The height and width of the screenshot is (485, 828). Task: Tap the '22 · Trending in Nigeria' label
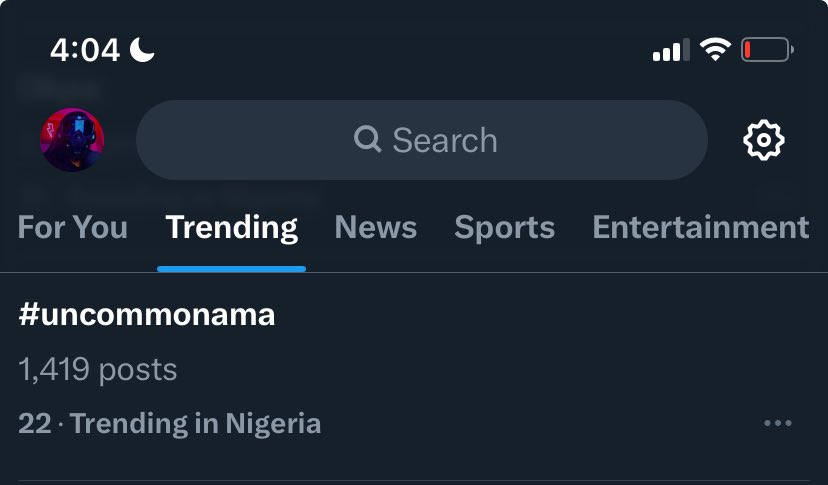pos(170,423)
